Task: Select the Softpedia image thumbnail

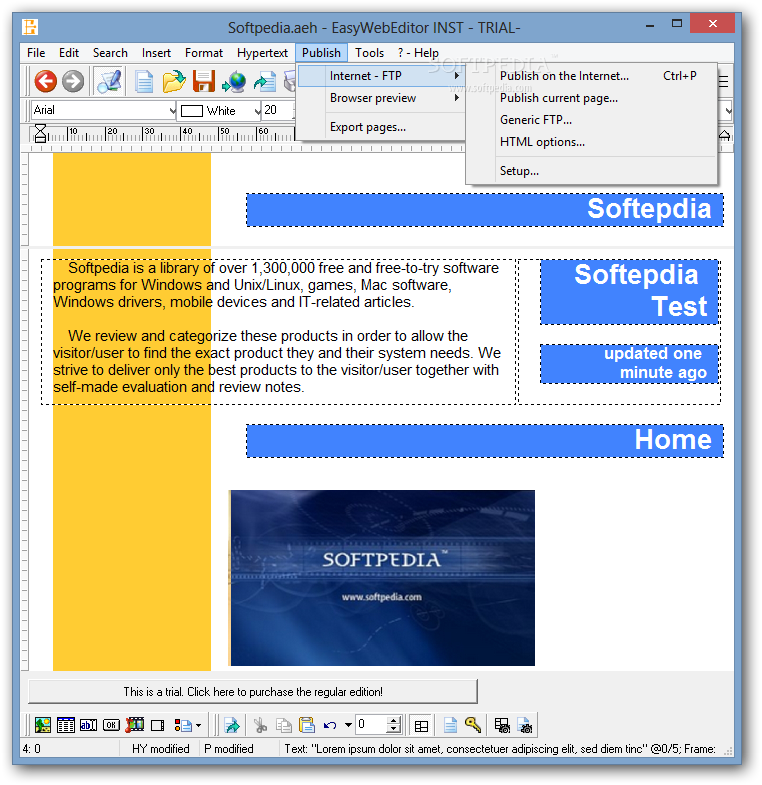Action: pos(382,578)
